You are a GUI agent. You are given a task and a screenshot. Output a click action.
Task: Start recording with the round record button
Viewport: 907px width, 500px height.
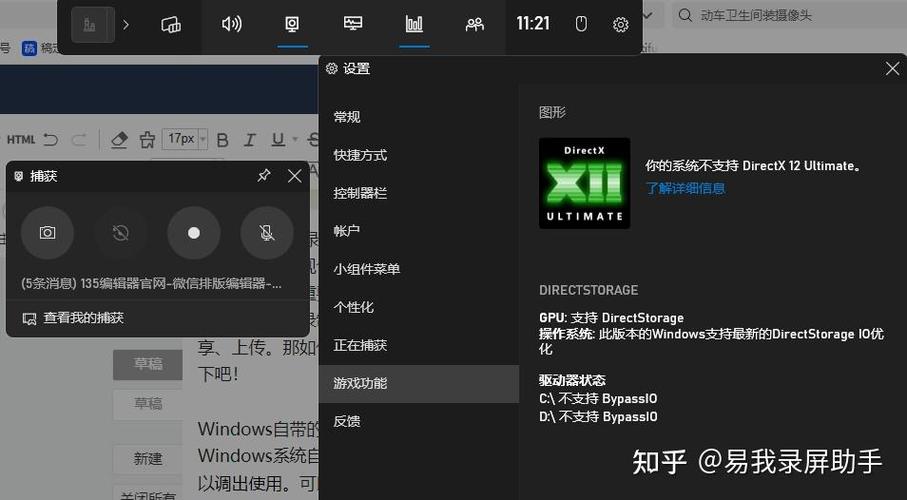194,233
